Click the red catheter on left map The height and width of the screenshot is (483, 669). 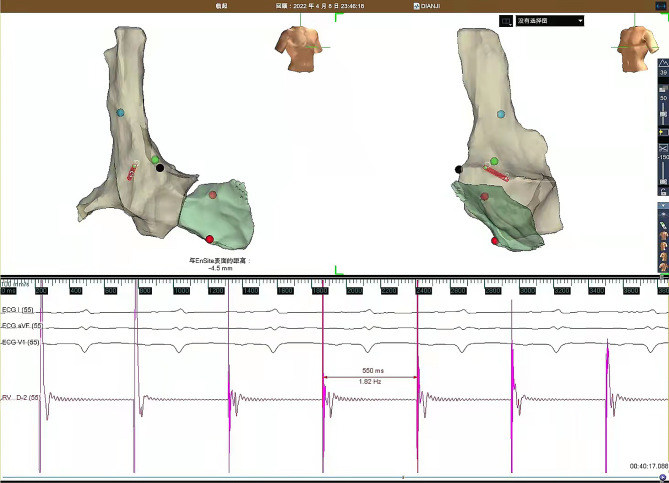click(x=132, y=171)
